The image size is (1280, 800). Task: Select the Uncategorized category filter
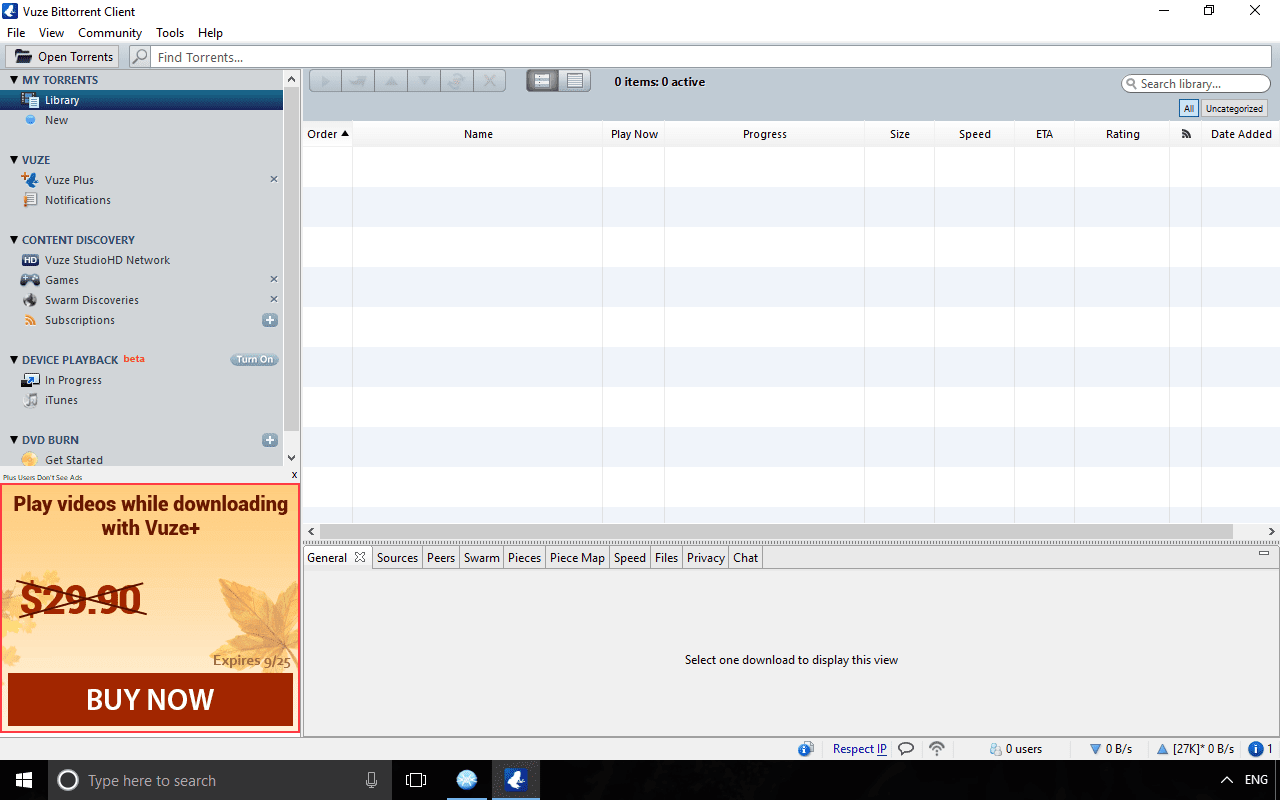tap(1234, 108)
